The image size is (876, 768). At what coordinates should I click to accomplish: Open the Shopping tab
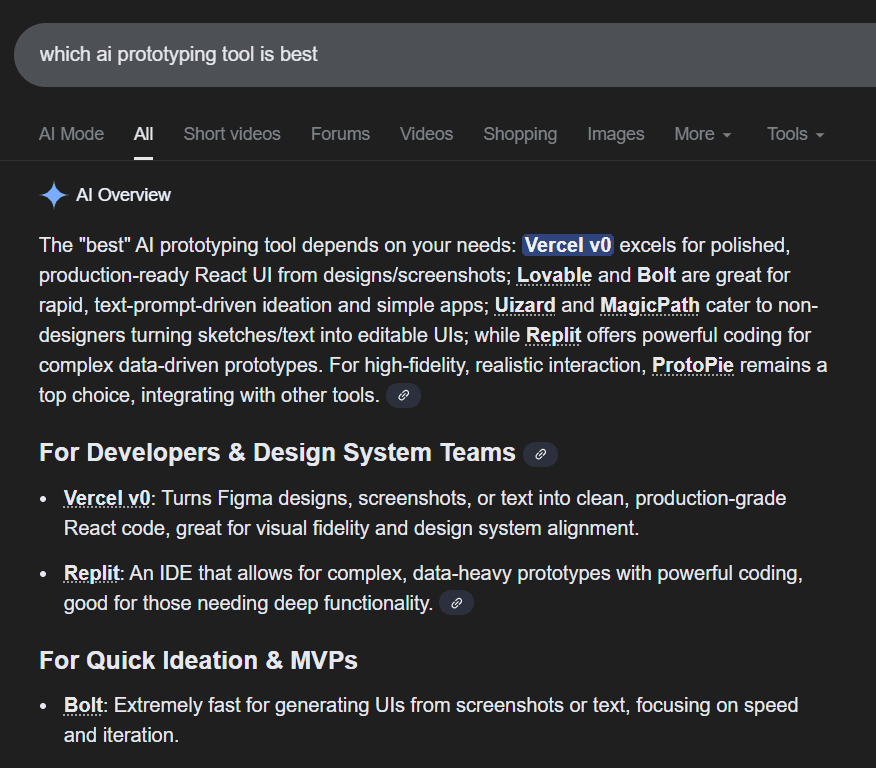pyautogui.click(x=520, y=134)
